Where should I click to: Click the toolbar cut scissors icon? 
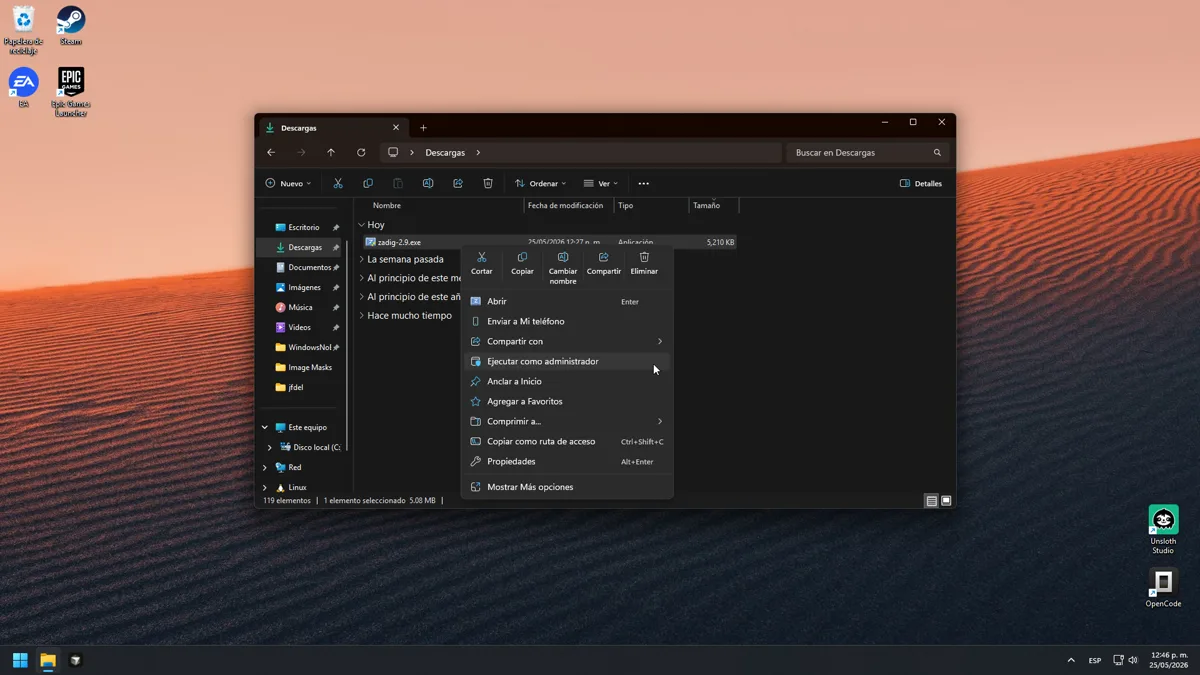[x=338, y=183]
